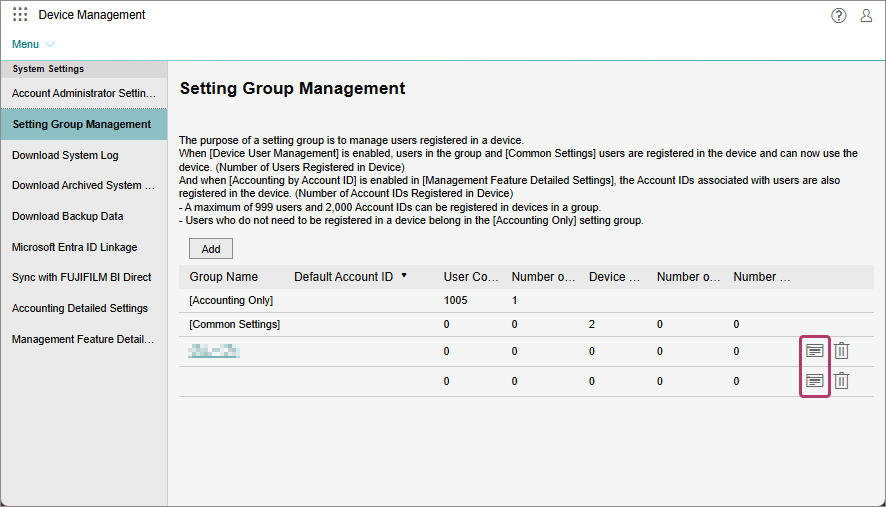Open the help question mark icon
This screenshot has height=507, width=886.
click(x=838, y=15)
